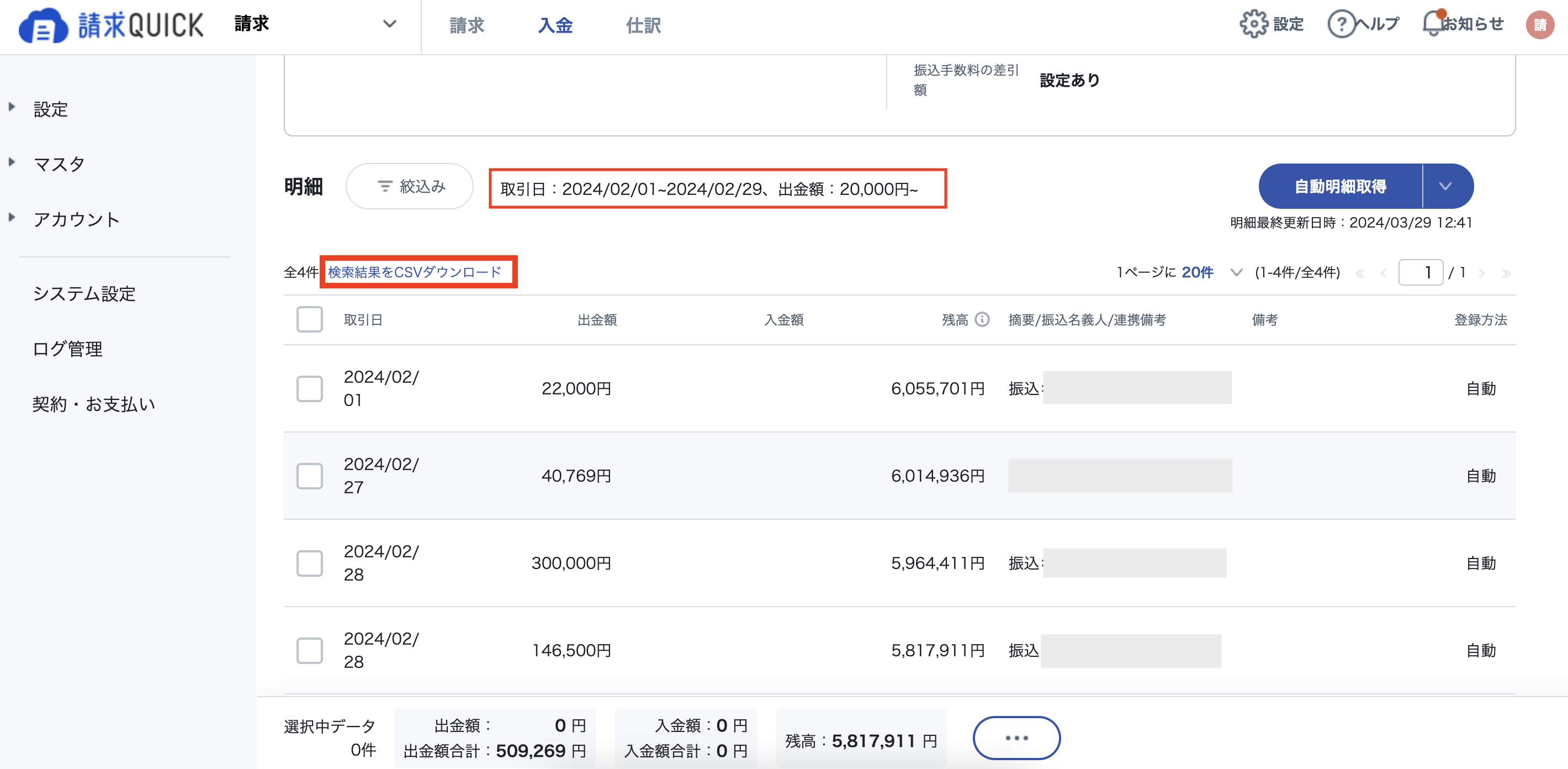Click the 出金額 column header
1568x769 pixels.
click(x=597, y=320)
